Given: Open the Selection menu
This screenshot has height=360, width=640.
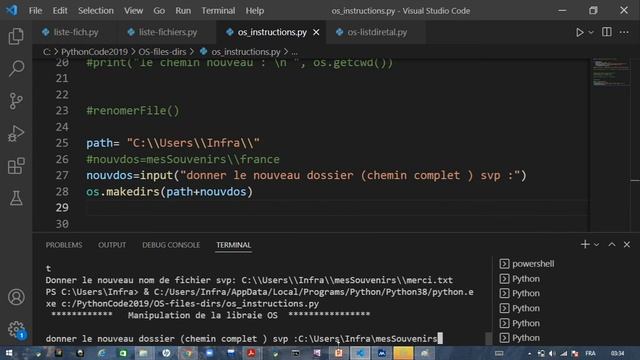Looking at the screenshot, I should [x=96, y=11].
